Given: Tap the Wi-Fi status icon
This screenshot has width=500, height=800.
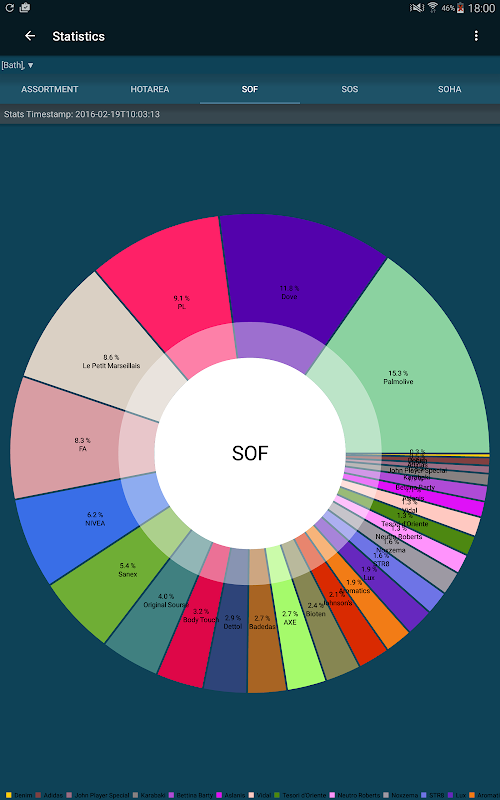Looking at the screenshot, I should point(433,8).
